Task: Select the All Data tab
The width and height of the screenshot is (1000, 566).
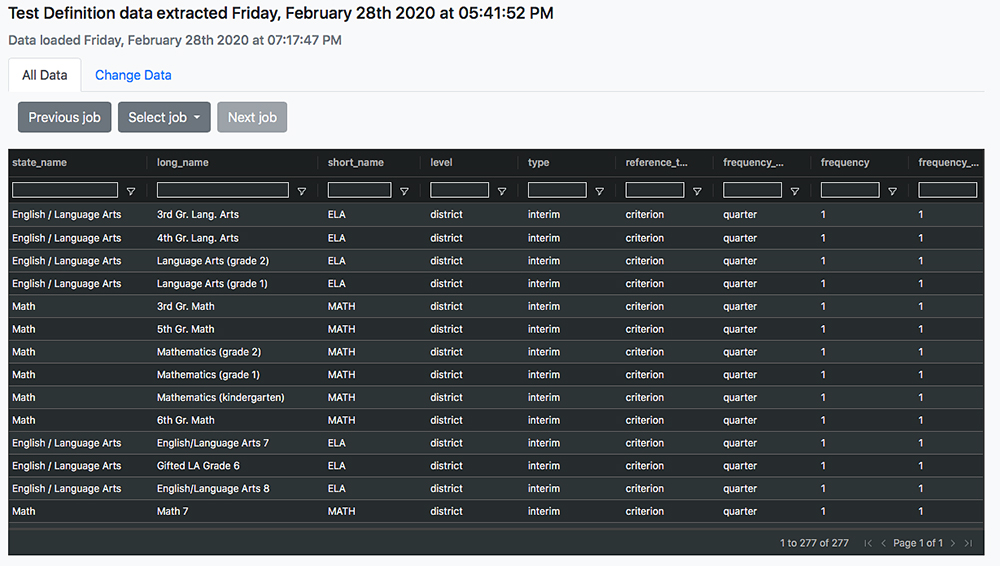Action: point(45,75)
